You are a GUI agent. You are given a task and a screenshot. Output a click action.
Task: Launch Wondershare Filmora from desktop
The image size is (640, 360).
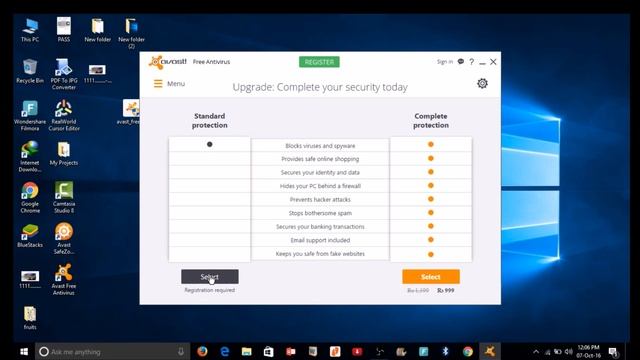point(30,116)
